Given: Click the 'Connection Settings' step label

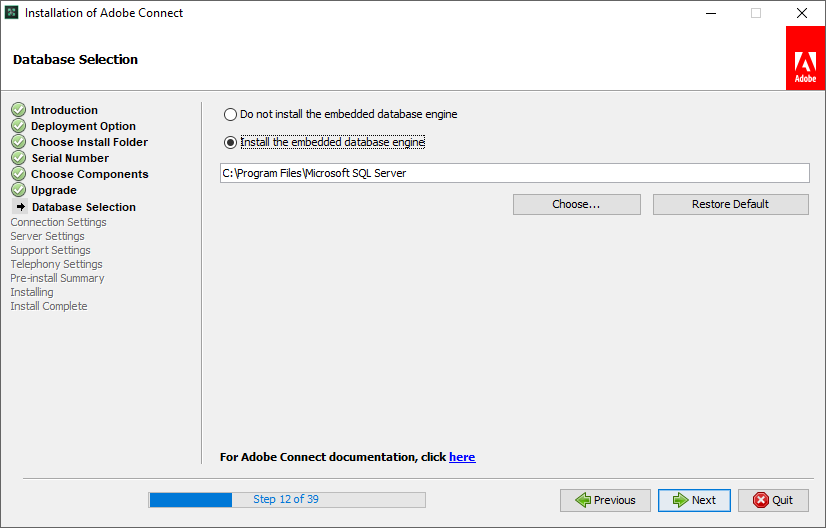Looking at the screenshot, I should pos(58,222).
